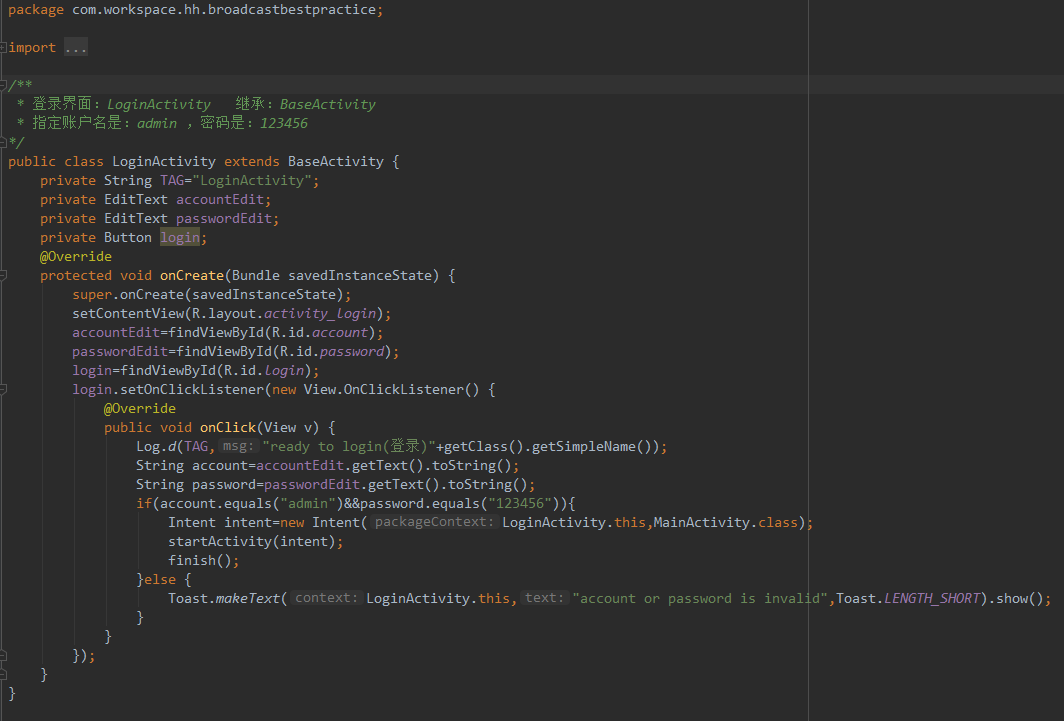Expand the folded import statements marker
Image resolution: width=1064 pixels, height=721 pixels.
pos(3,47)
